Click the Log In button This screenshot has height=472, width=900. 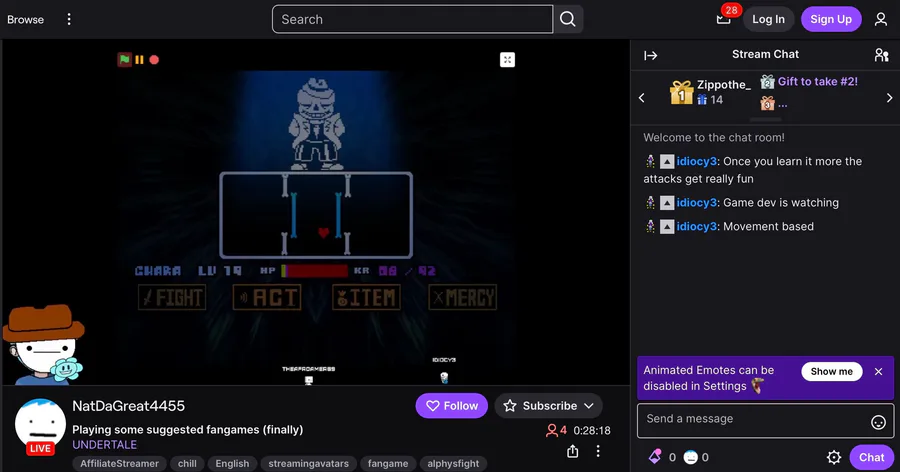point(768,20)
